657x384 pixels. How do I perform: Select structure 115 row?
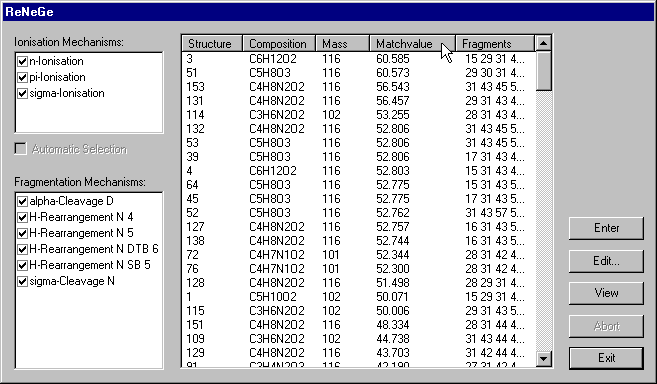pyautogui.click(x=359, y=311)
